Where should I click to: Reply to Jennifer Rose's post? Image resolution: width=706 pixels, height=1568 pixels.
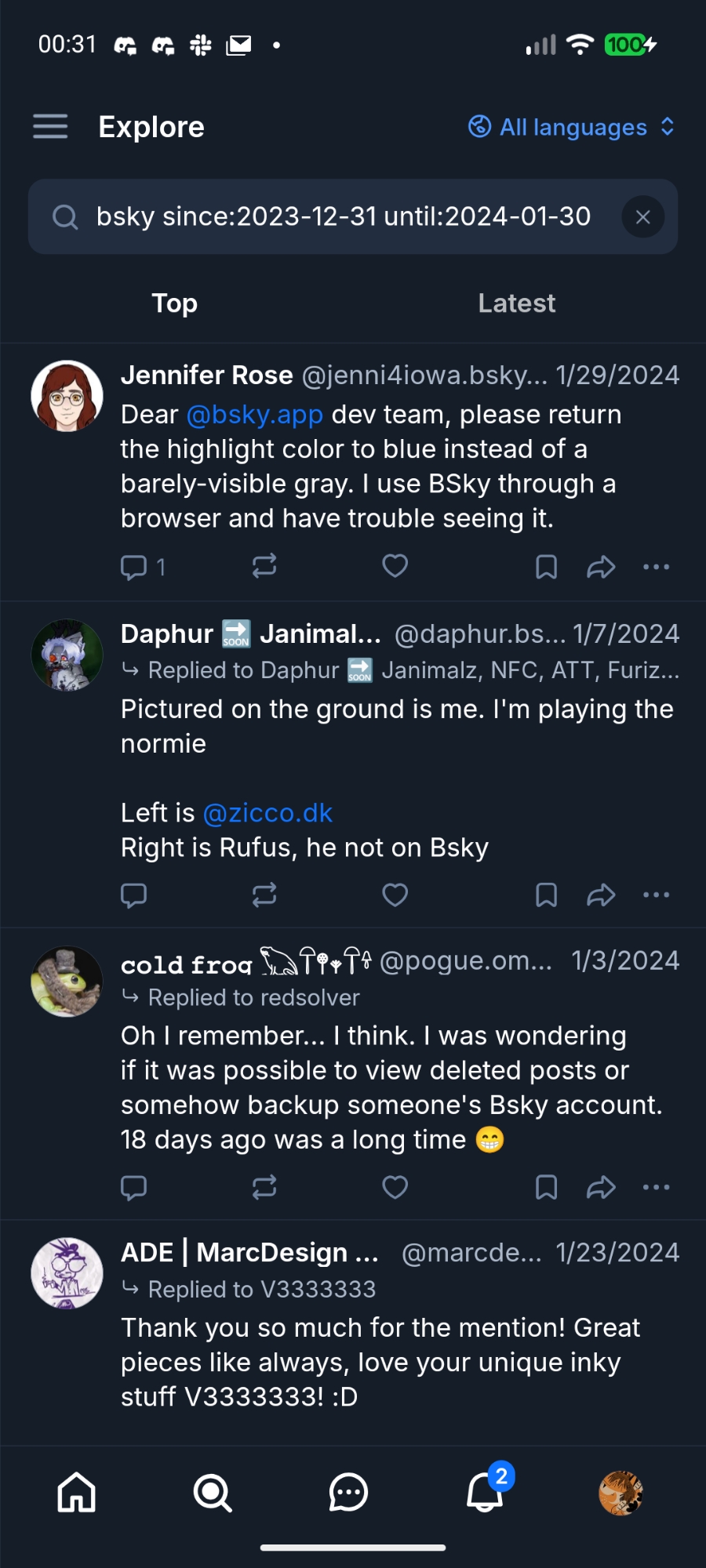click(x=134, y=566)
